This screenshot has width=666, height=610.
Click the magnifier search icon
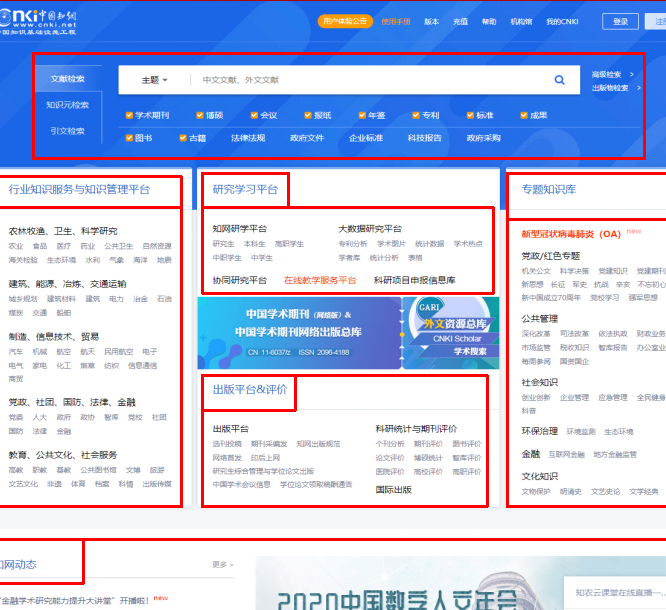[559, 80]
